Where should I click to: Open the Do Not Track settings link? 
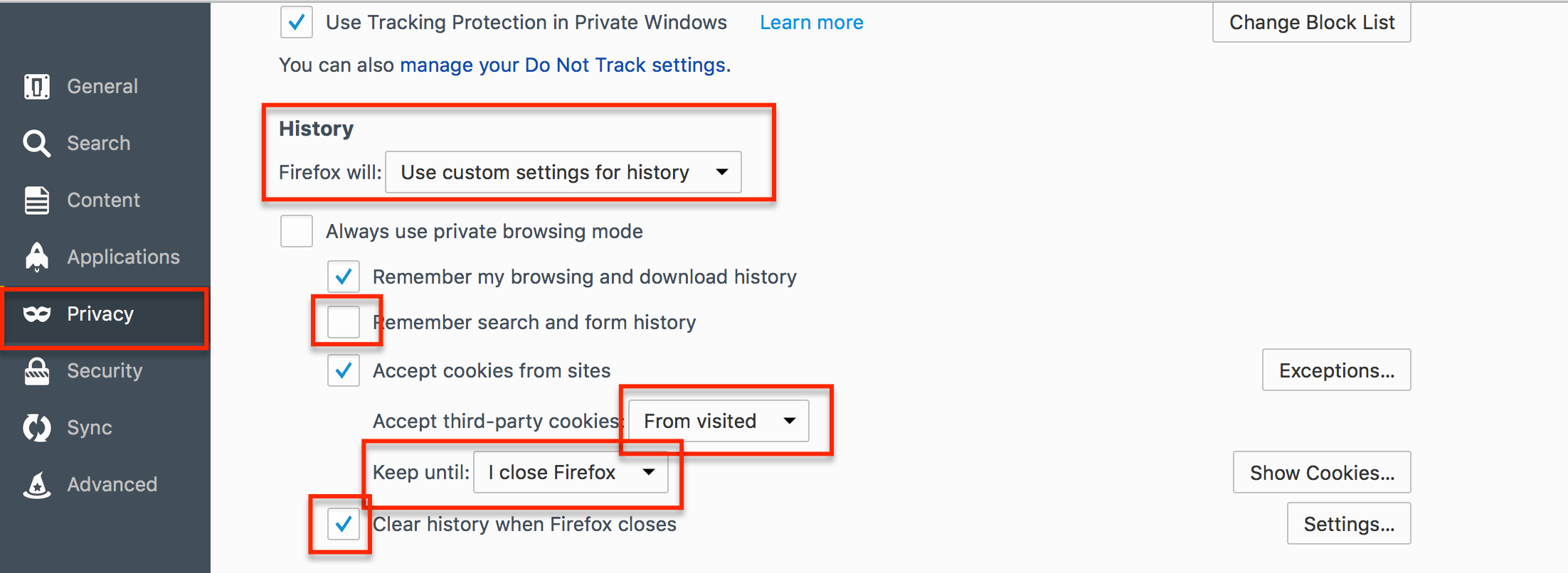tap(563, 65)
